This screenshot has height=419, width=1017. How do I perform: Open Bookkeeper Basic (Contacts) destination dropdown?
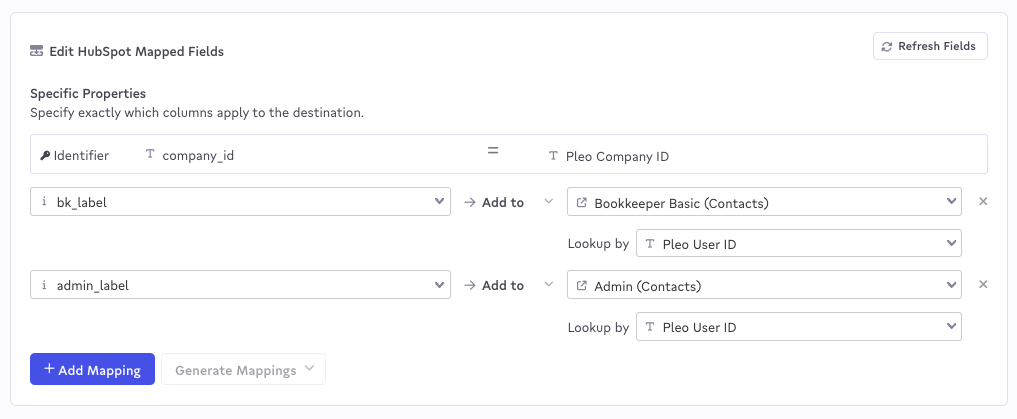tap(764, 202)
